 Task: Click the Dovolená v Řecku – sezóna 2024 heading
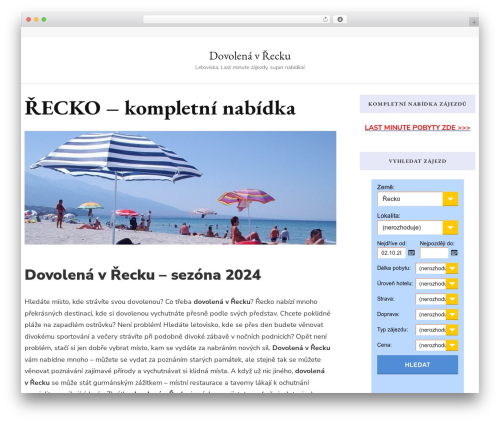point(143,275)
